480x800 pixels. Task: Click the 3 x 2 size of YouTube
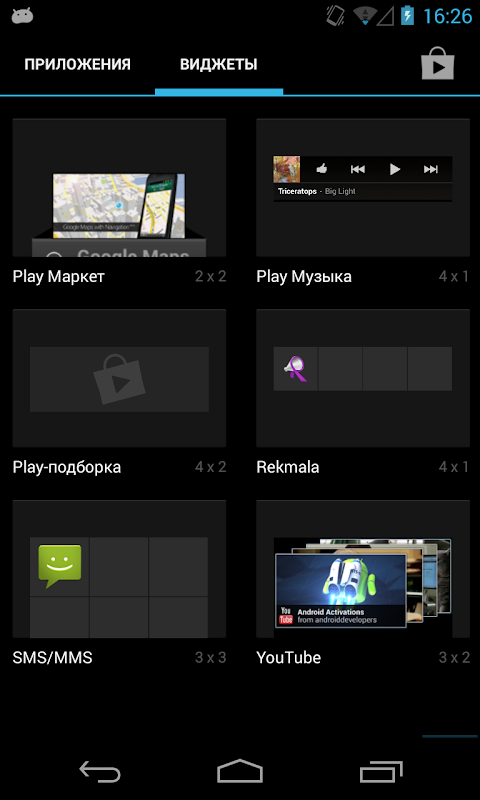click(x=454, y=658)
